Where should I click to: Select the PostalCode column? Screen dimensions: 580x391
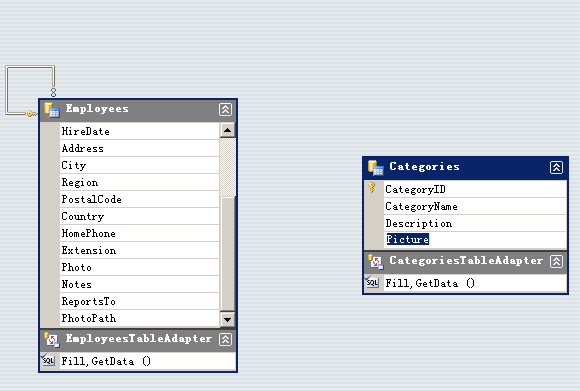coord(139,199)
